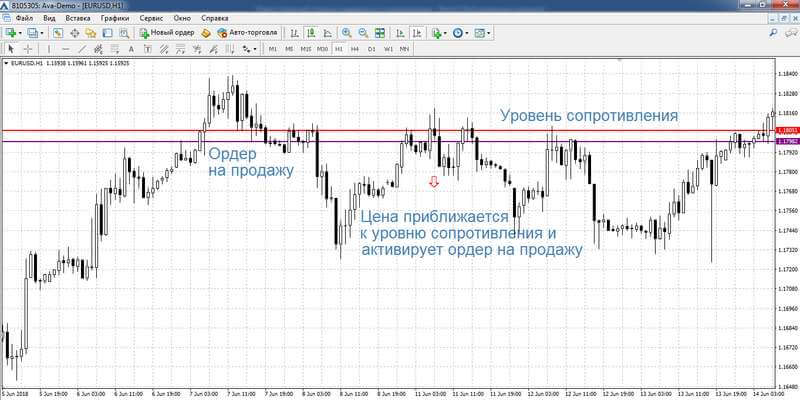Select the arrow cursor tool

11,49
